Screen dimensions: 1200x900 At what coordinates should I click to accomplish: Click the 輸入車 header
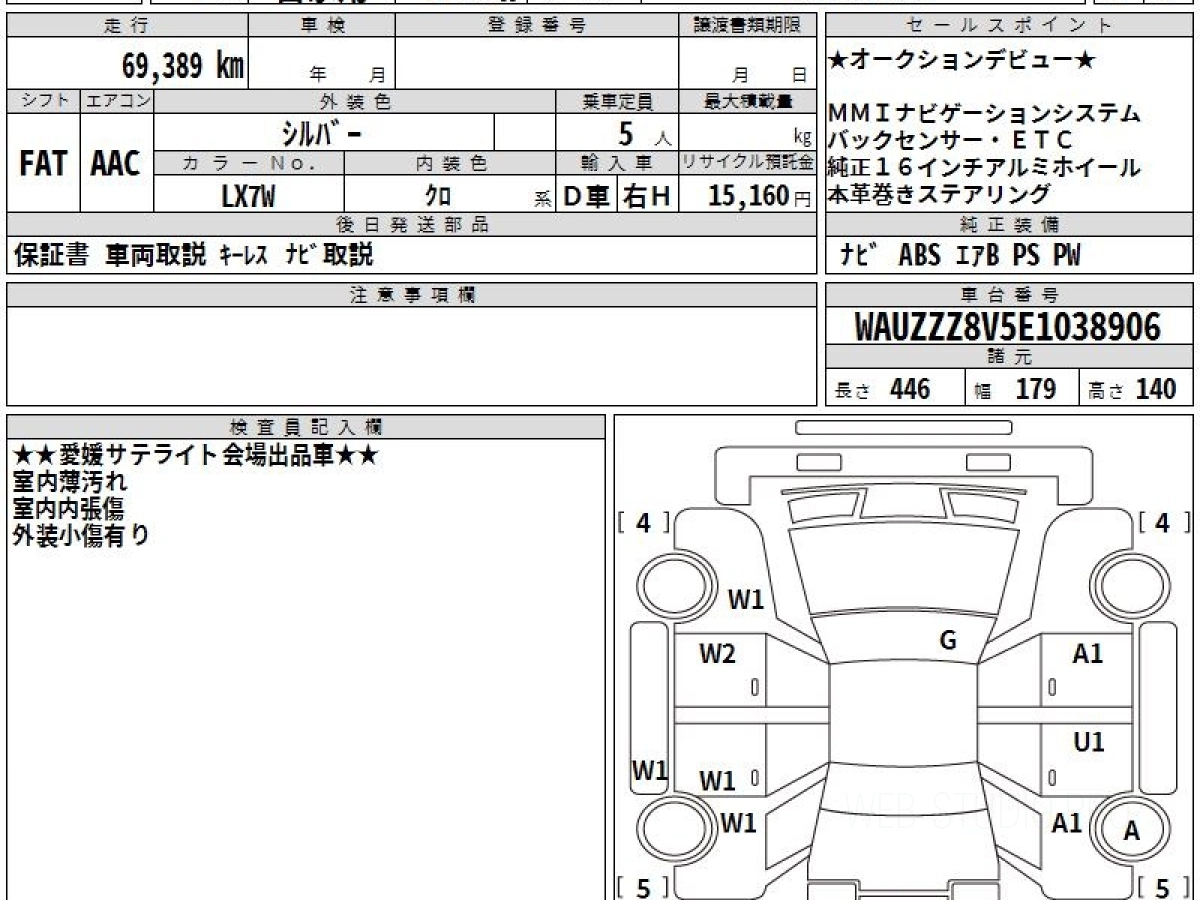click(617, 163)
